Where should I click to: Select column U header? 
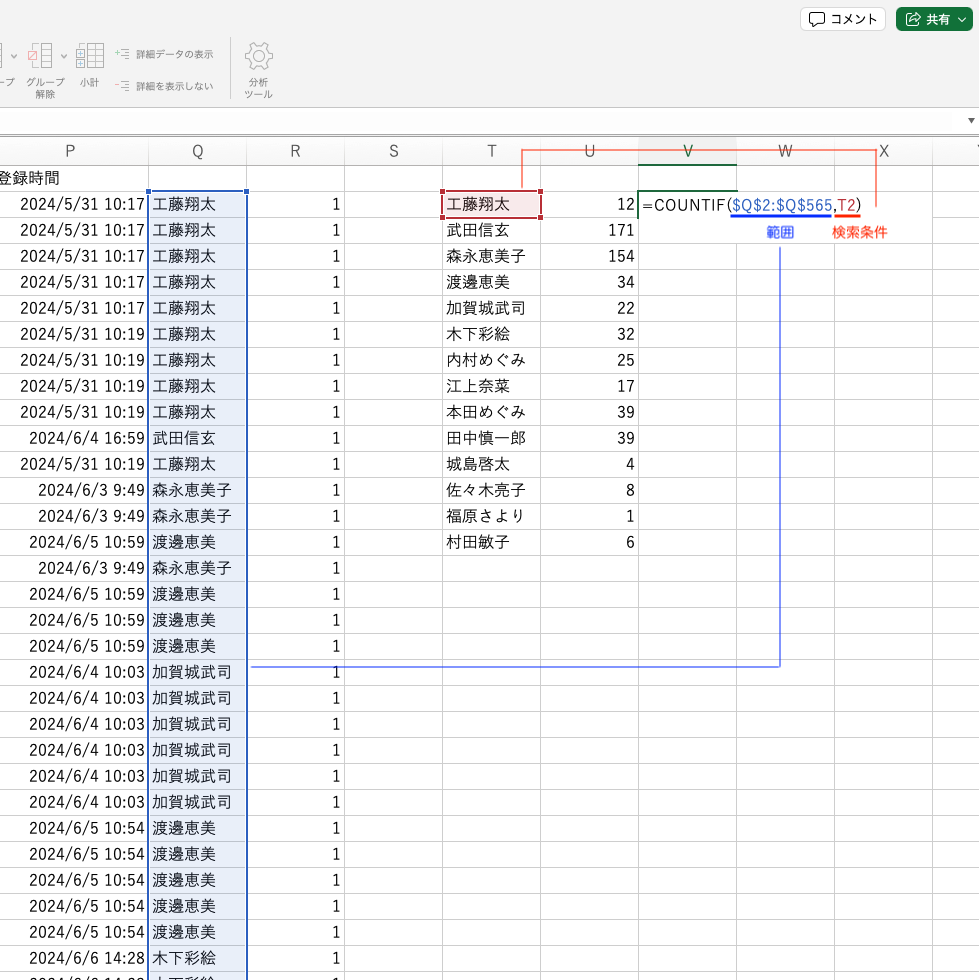[x=590, y=151]
